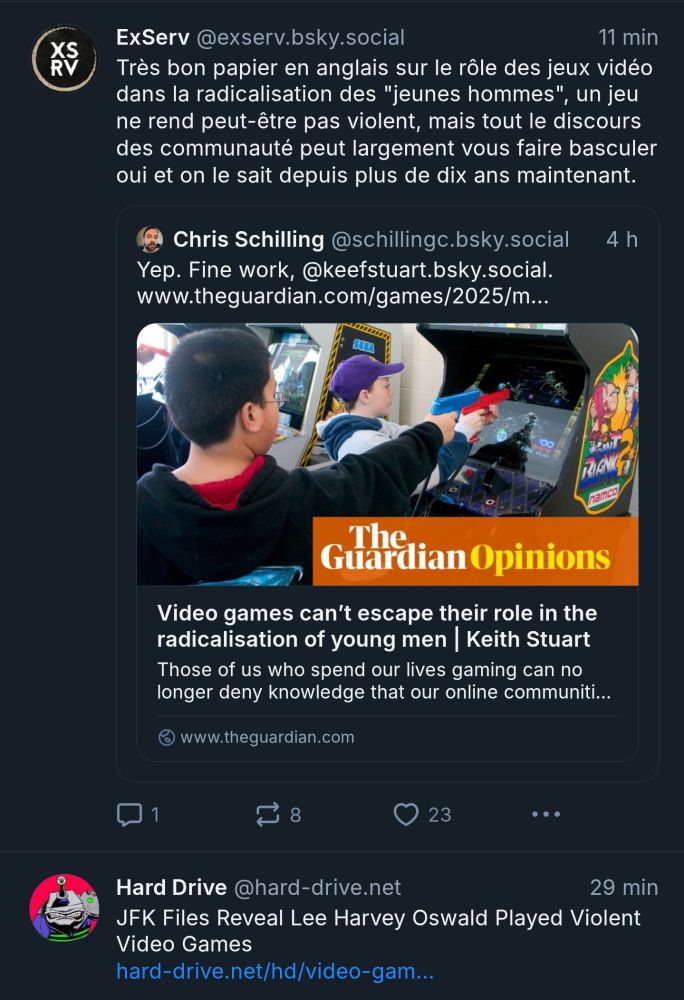
Task: Select the Hard Drive account name
Action: click(x=171, y=887)
